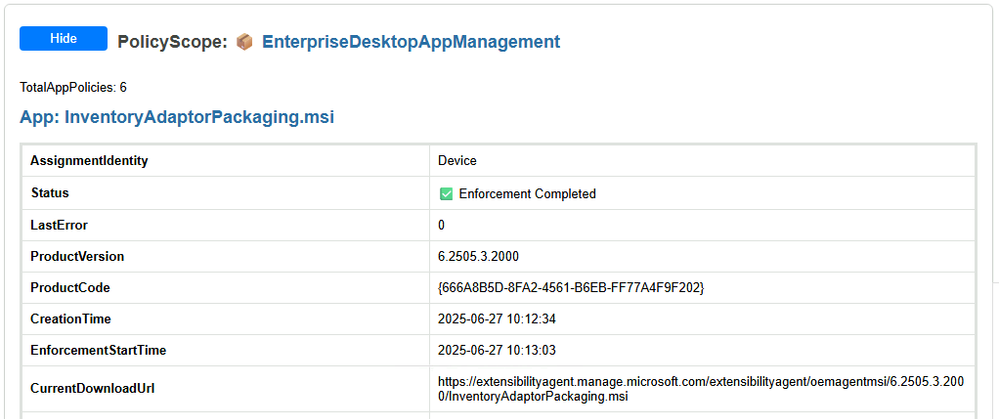Click the green check icon beside Enforcement Completed
Image resolution: width=999 pixels, height=419 pixels.
pos(446,194)
